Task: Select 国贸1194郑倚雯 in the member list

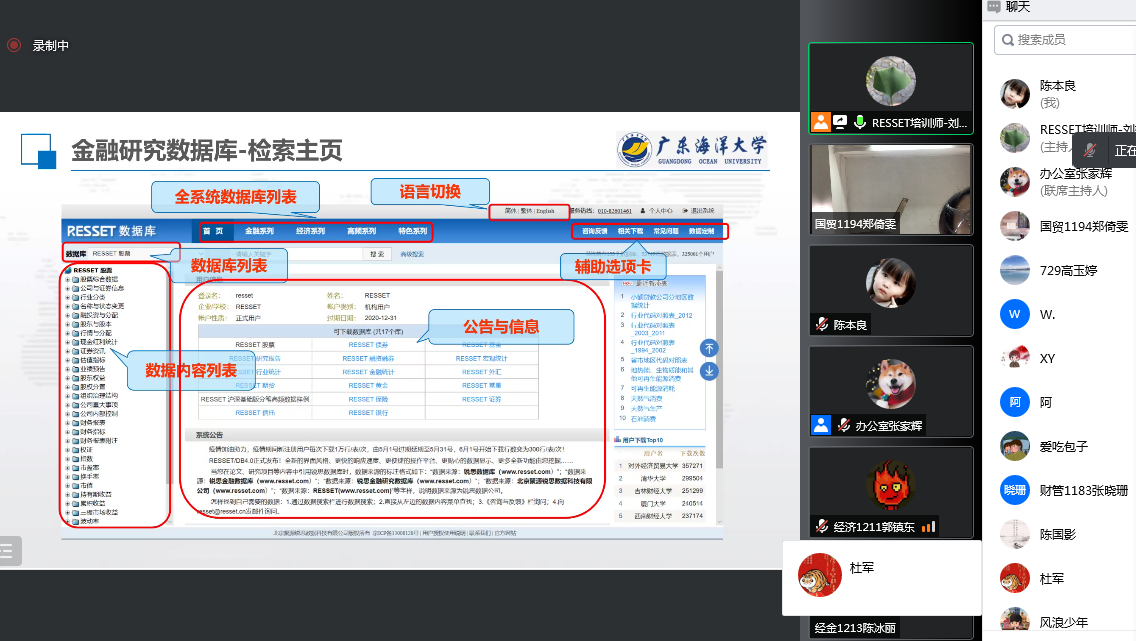Action: [x=1084, y=226]
